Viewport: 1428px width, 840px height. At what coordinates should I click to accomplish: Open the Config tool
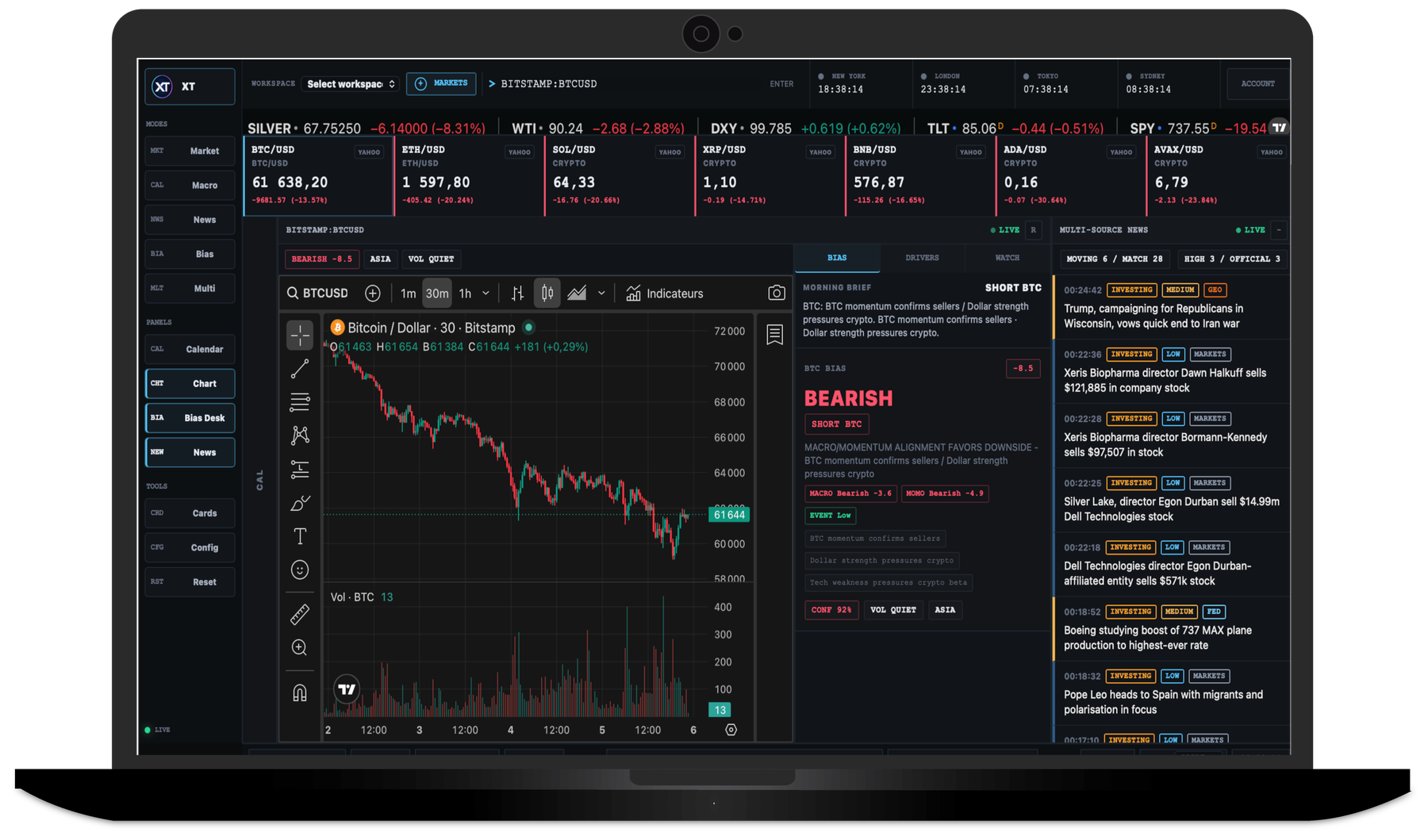[190, 547]
